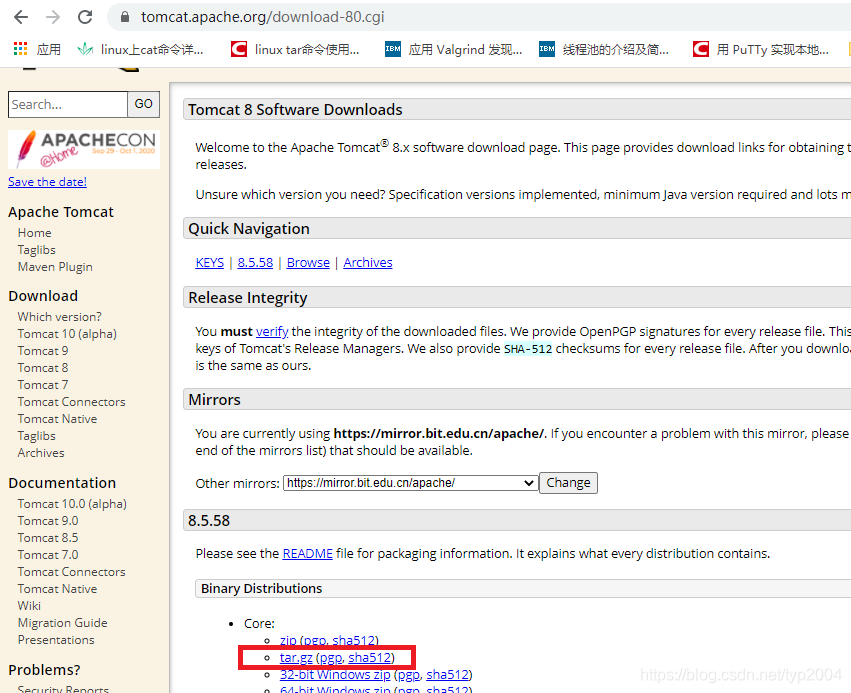Download Core zip distribution

click(288, 640)
